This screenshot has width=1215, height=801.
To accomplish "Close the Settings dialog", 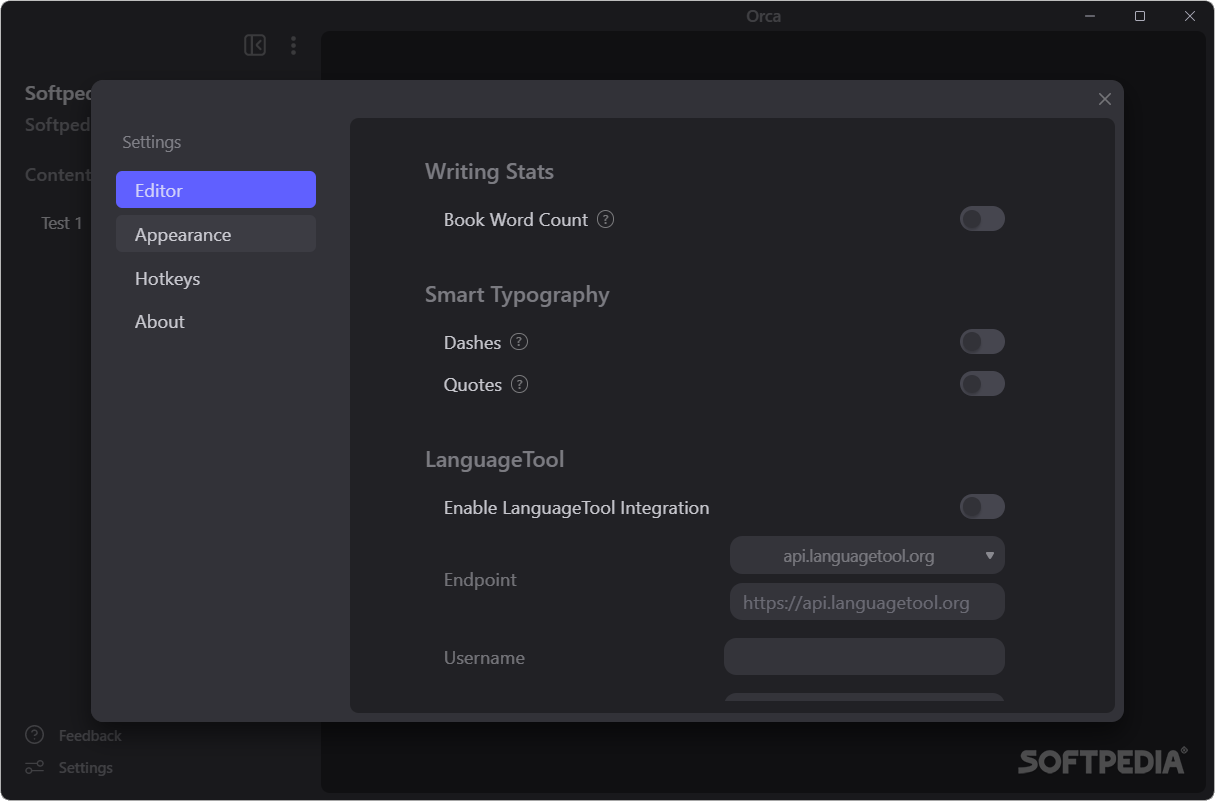I will coord(1105,99).
